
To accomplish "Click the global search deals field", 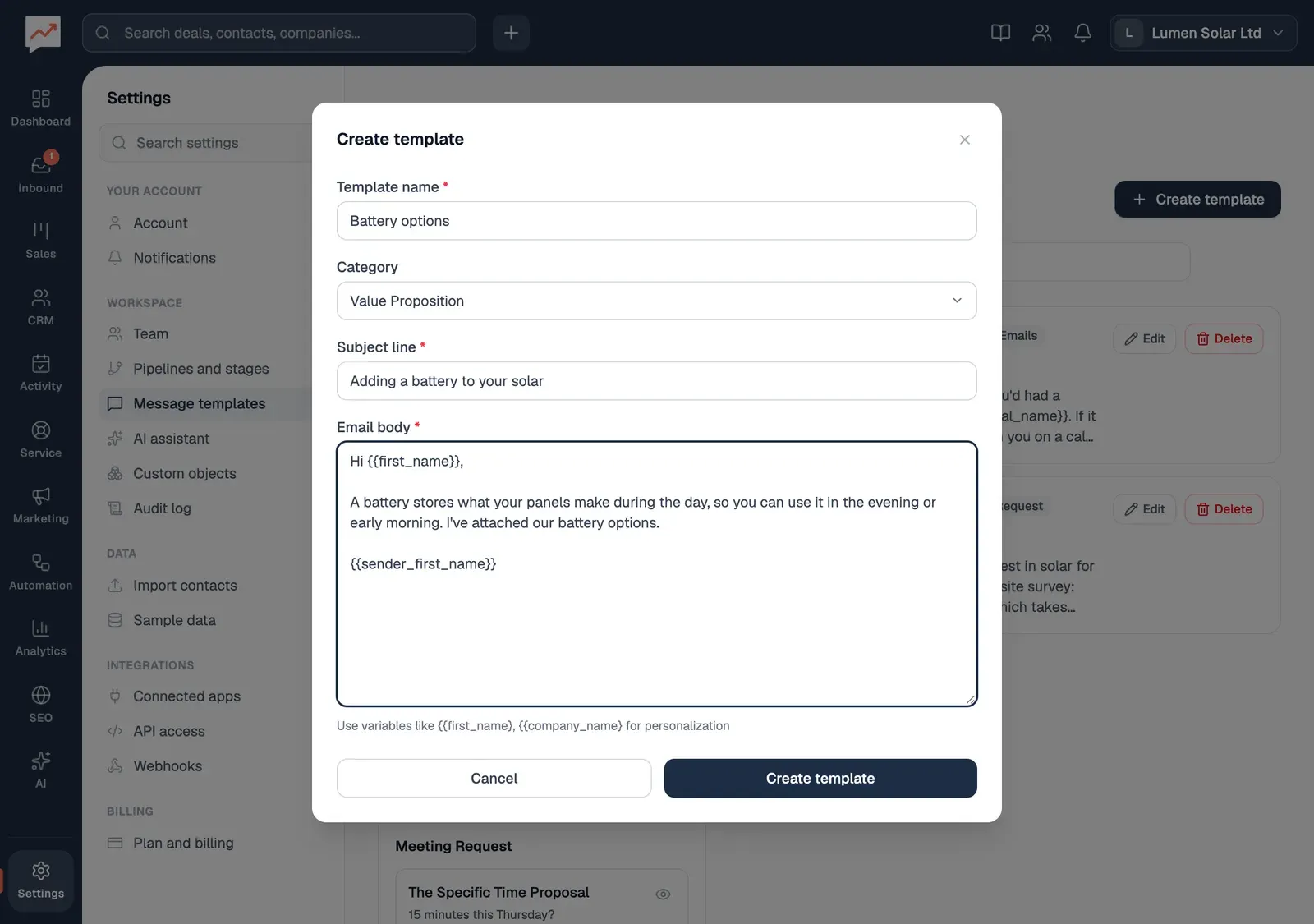I will 279,33.
